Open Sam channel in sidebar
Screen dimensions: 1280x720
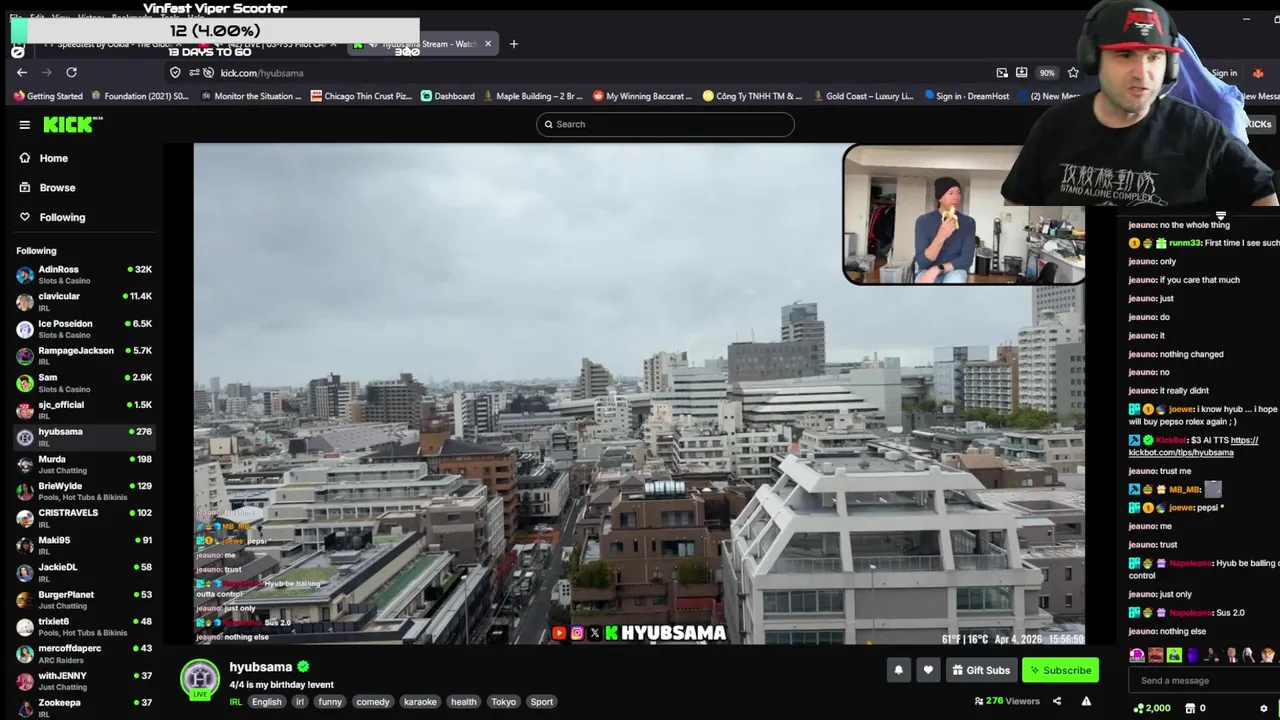[x=84, y=382]
